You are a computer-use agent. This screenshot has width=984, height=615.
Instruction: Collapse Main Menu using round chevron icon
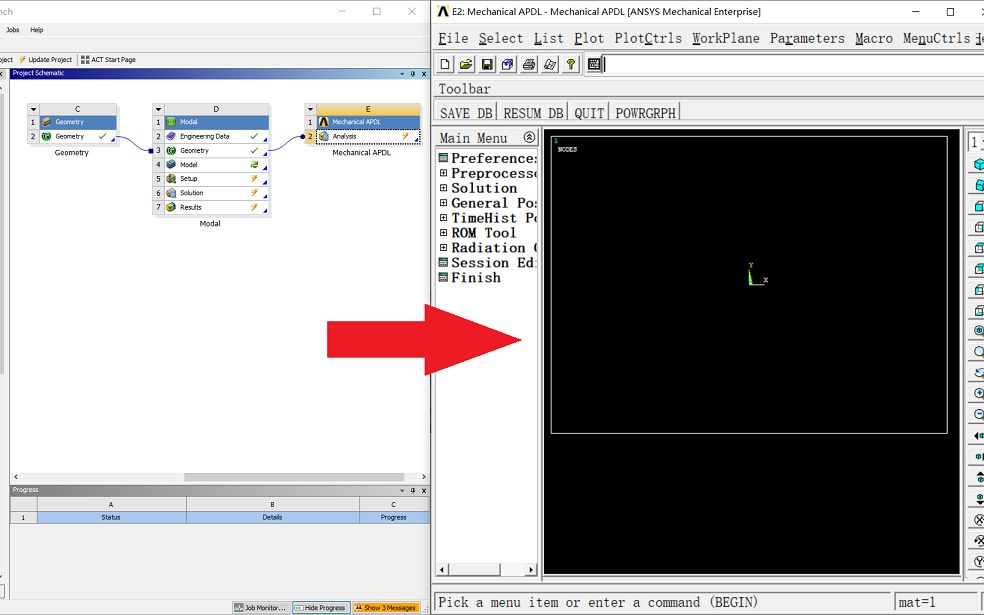[529, 137]
